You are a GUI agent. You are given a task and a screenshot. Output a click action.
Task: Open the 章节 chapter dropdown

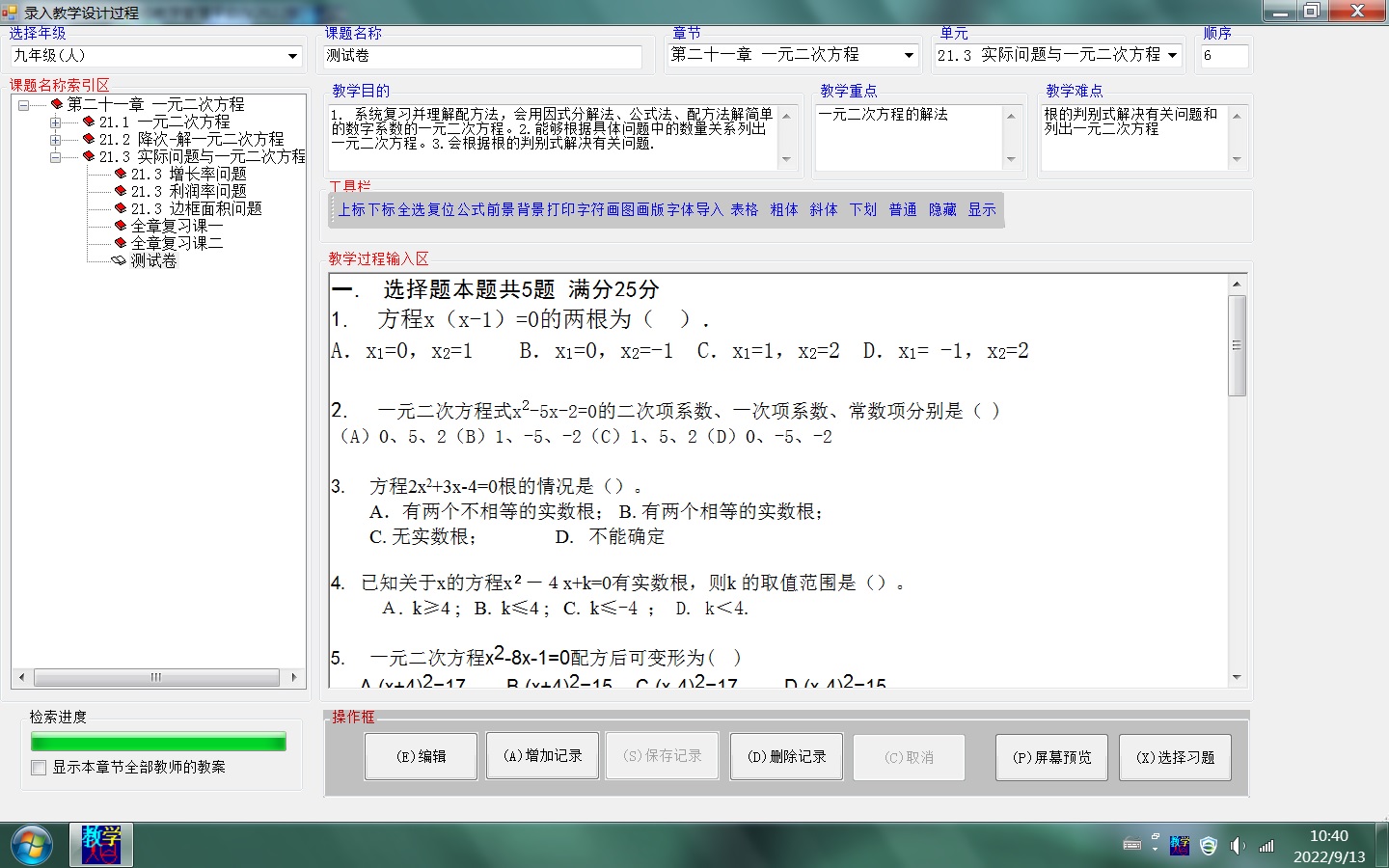pyautogui.click(x=909, y=55)
